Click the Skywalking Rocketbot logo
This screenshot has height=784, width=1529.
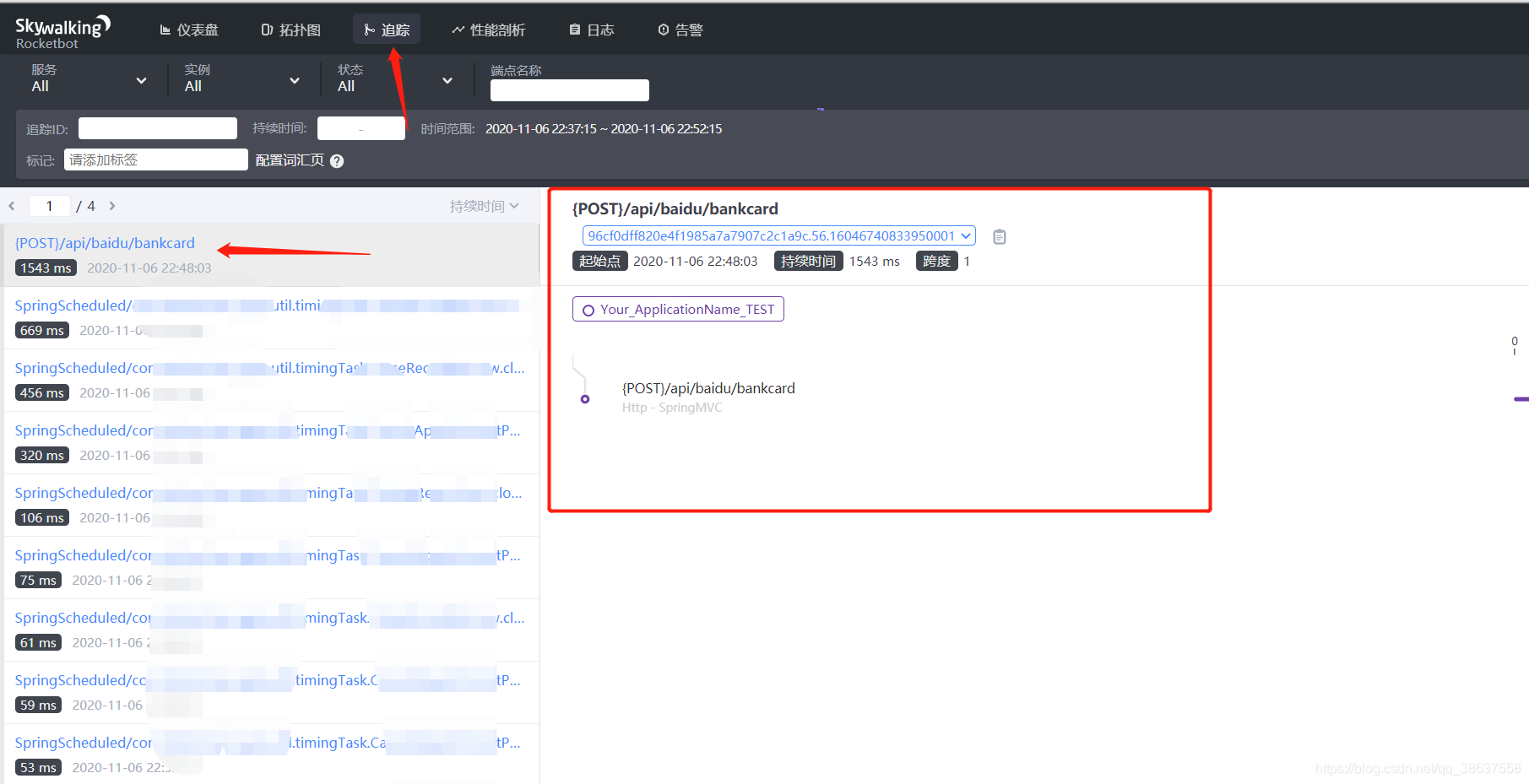(62, 32)
